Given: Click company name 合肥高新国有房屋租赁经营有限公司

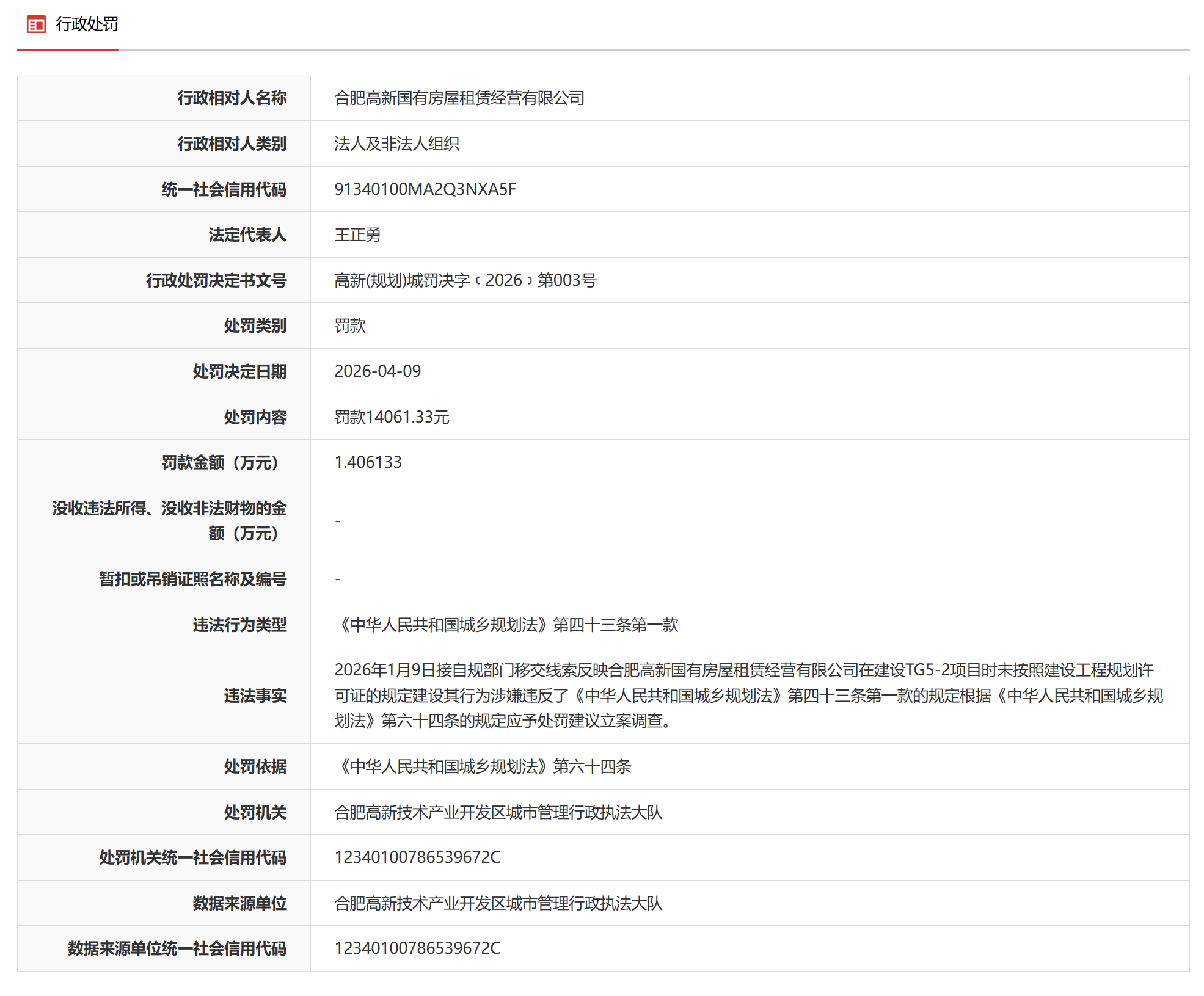Looking at the screenshot, I should (x=459, y=98).
